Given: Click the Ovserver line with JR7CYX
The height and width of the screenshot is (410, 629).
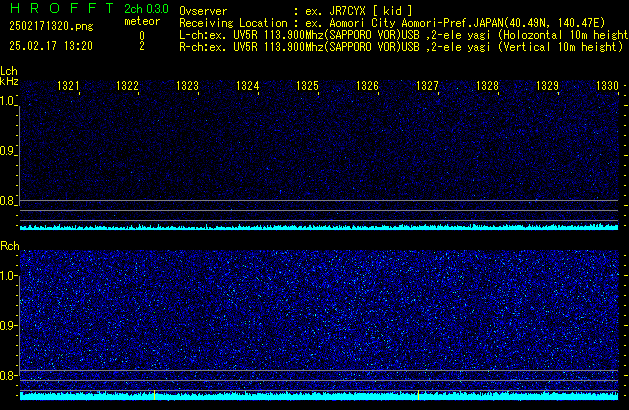Looking at the screenshot, I should tap(296, 11).
